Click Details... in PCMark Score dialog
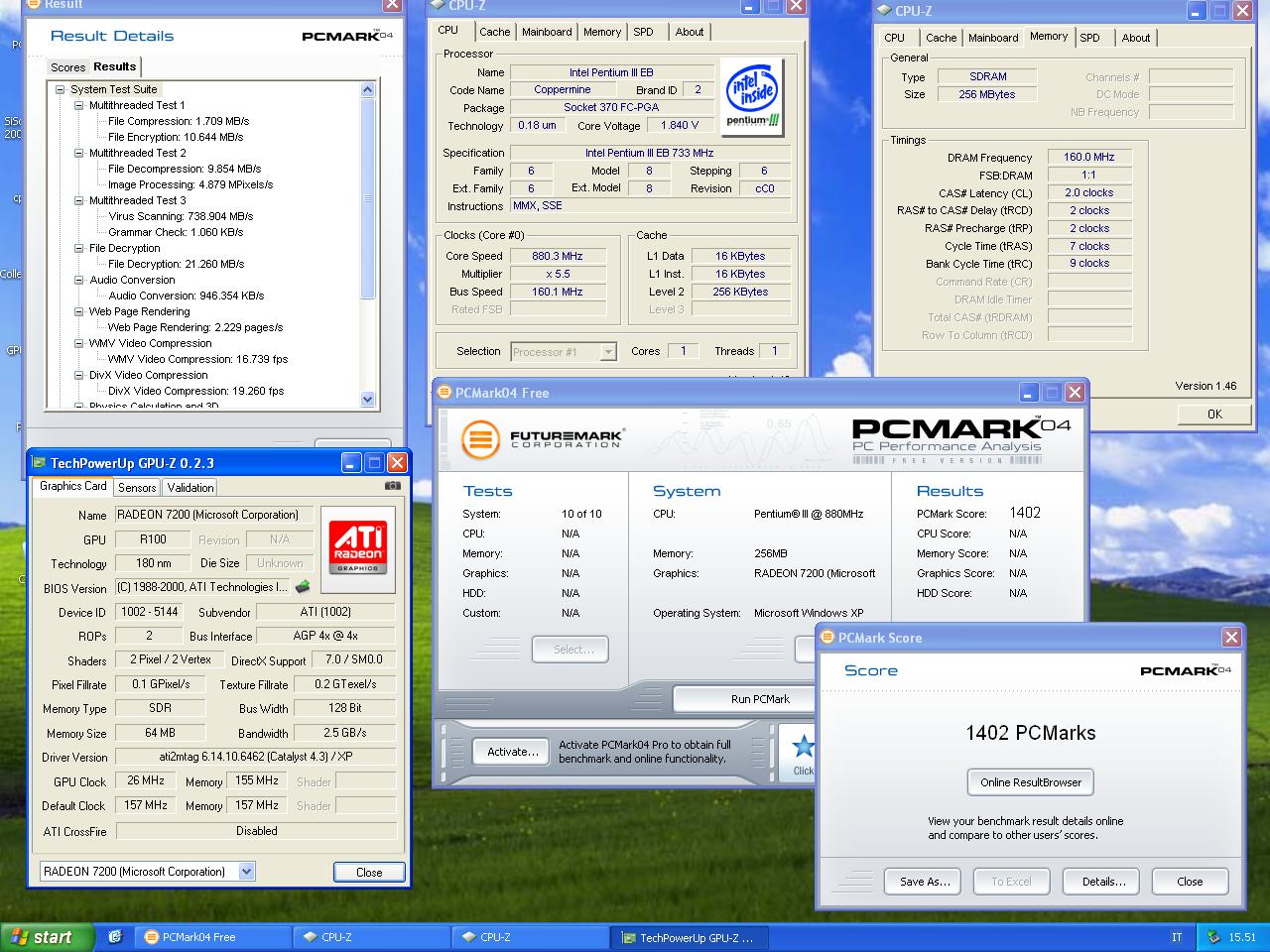 point(1103,882)
